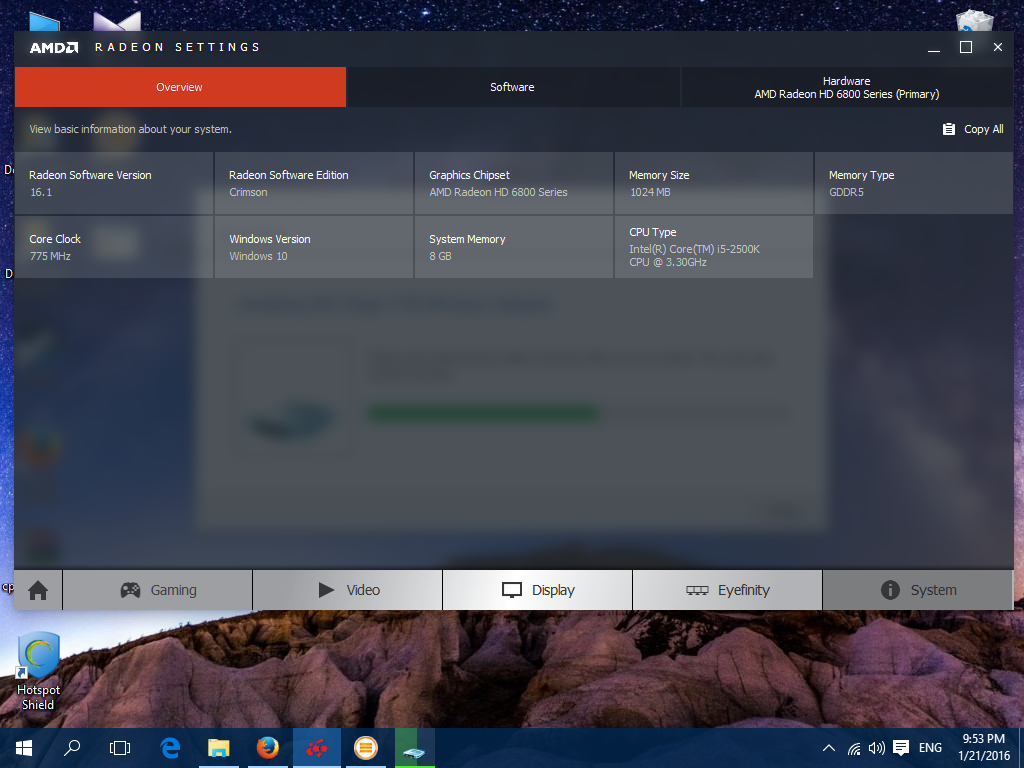Select the Memory Size 1024 MB tile

[x=714, y=184]
